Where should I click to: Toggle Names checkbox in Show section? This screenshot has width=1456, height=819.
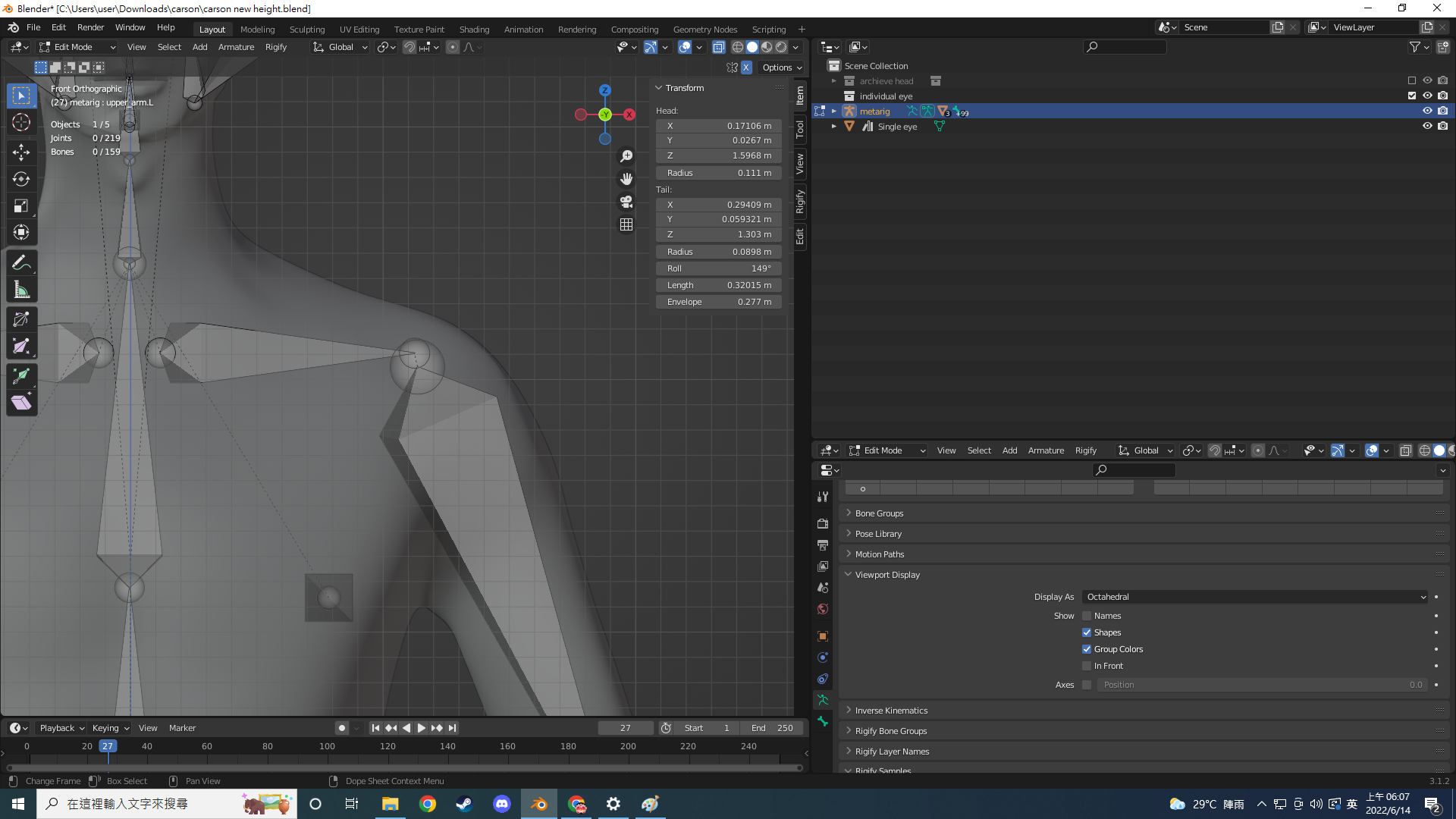click(x=1087, y=615)
